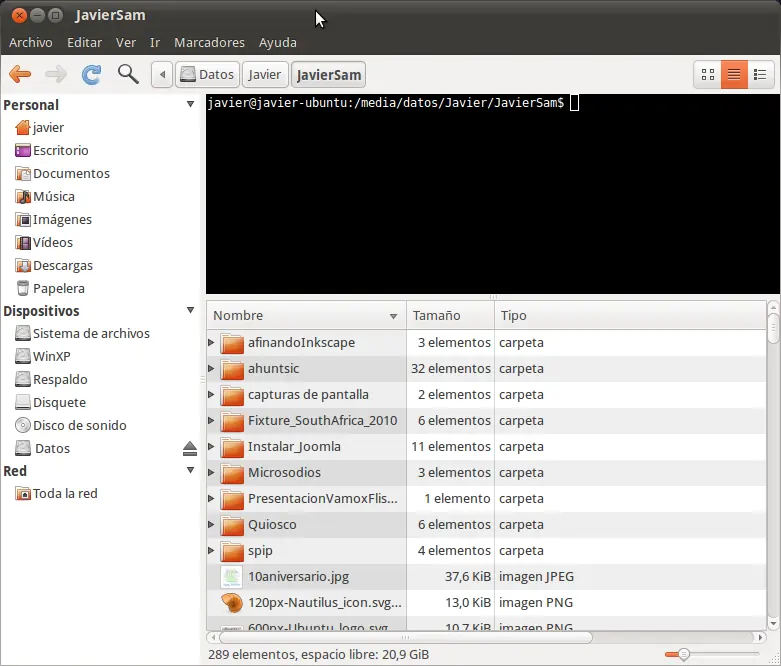
Task: Sort files by Tamaño column header
Action: click(436, 316)
